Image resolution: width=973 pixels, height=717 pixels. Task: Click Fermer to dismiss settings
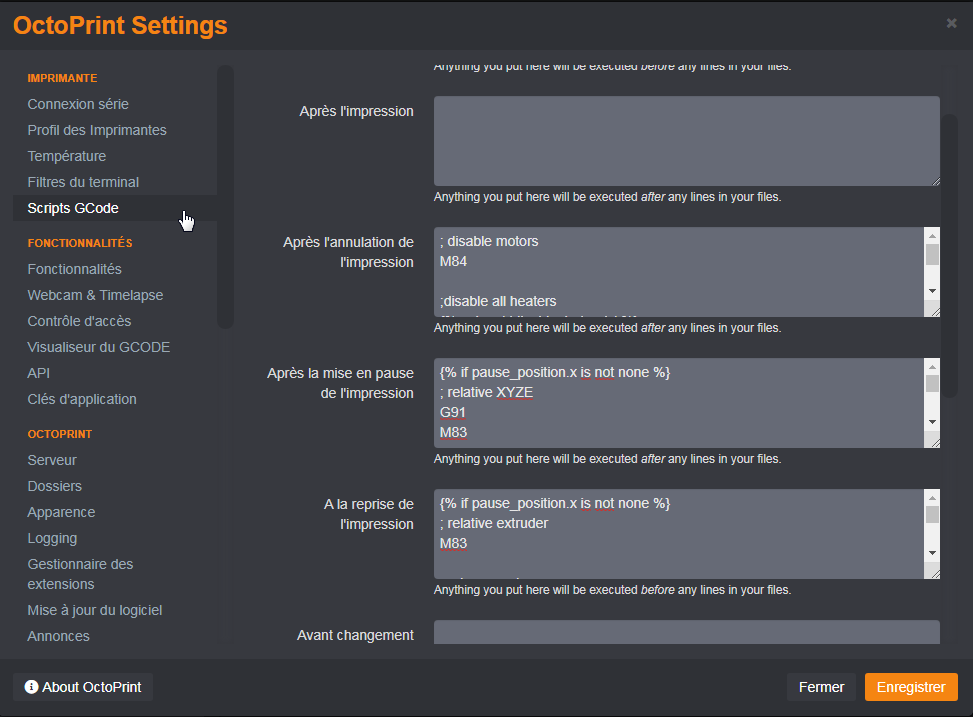coord(821,687)
